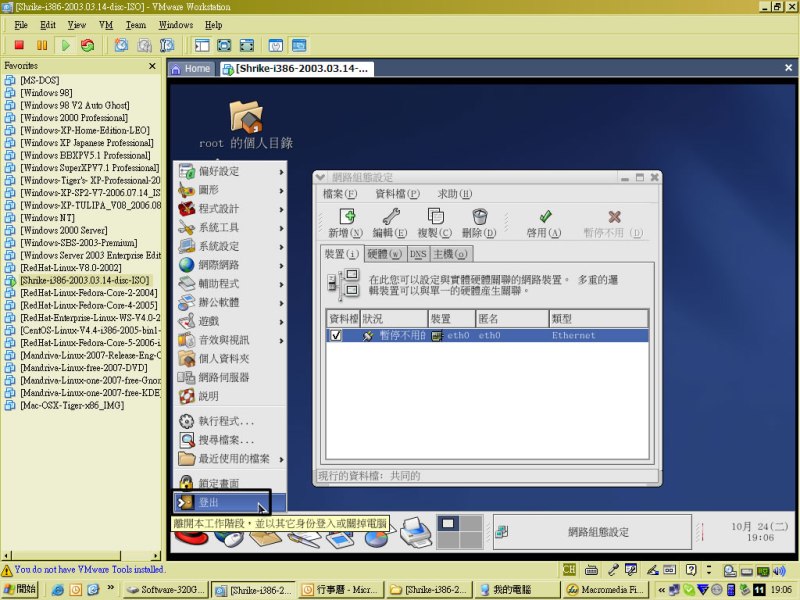The width and height of the screenshot is (800, 600).
Task: Expand the 偏好設定 submenu
Action: (230, 171)
